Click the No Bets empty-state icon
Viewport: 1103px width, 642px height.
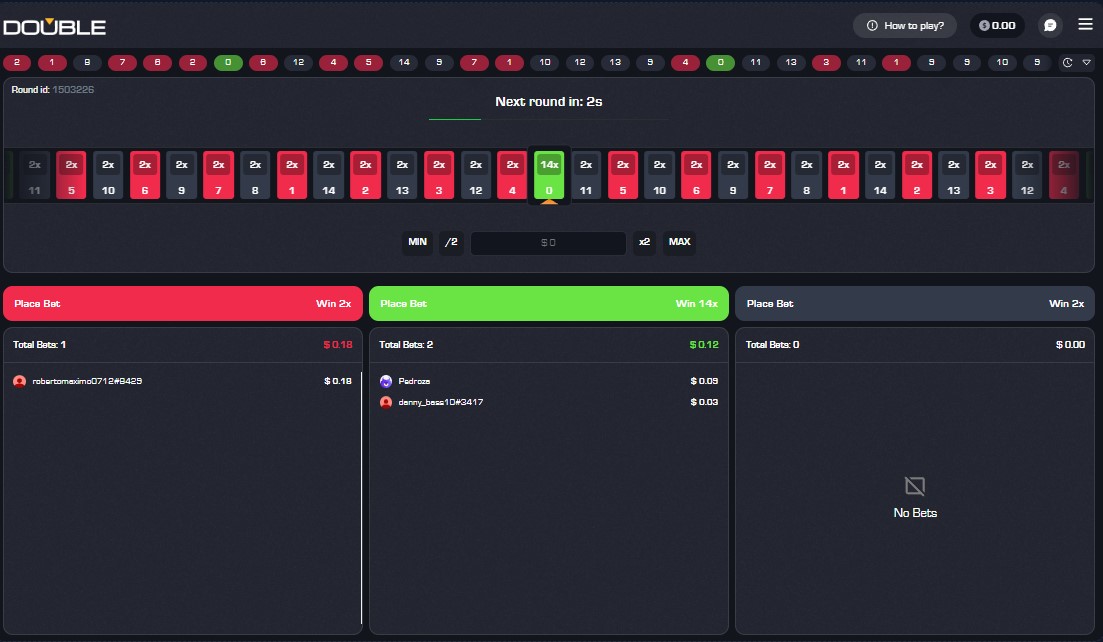coord(914,487)
